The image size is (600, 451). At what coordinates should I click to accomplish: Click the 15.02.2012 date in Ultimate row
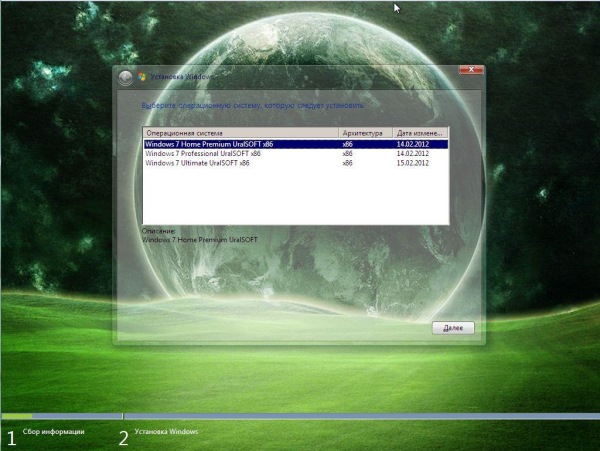[411, 162]
